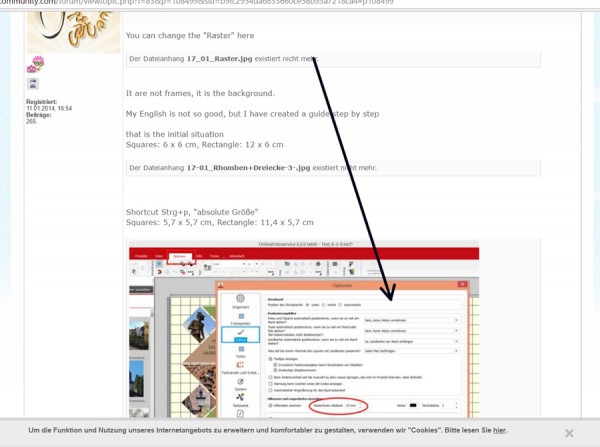Toggle the 'Hilfsraster zeichnen' checkbox

(271, 405)
